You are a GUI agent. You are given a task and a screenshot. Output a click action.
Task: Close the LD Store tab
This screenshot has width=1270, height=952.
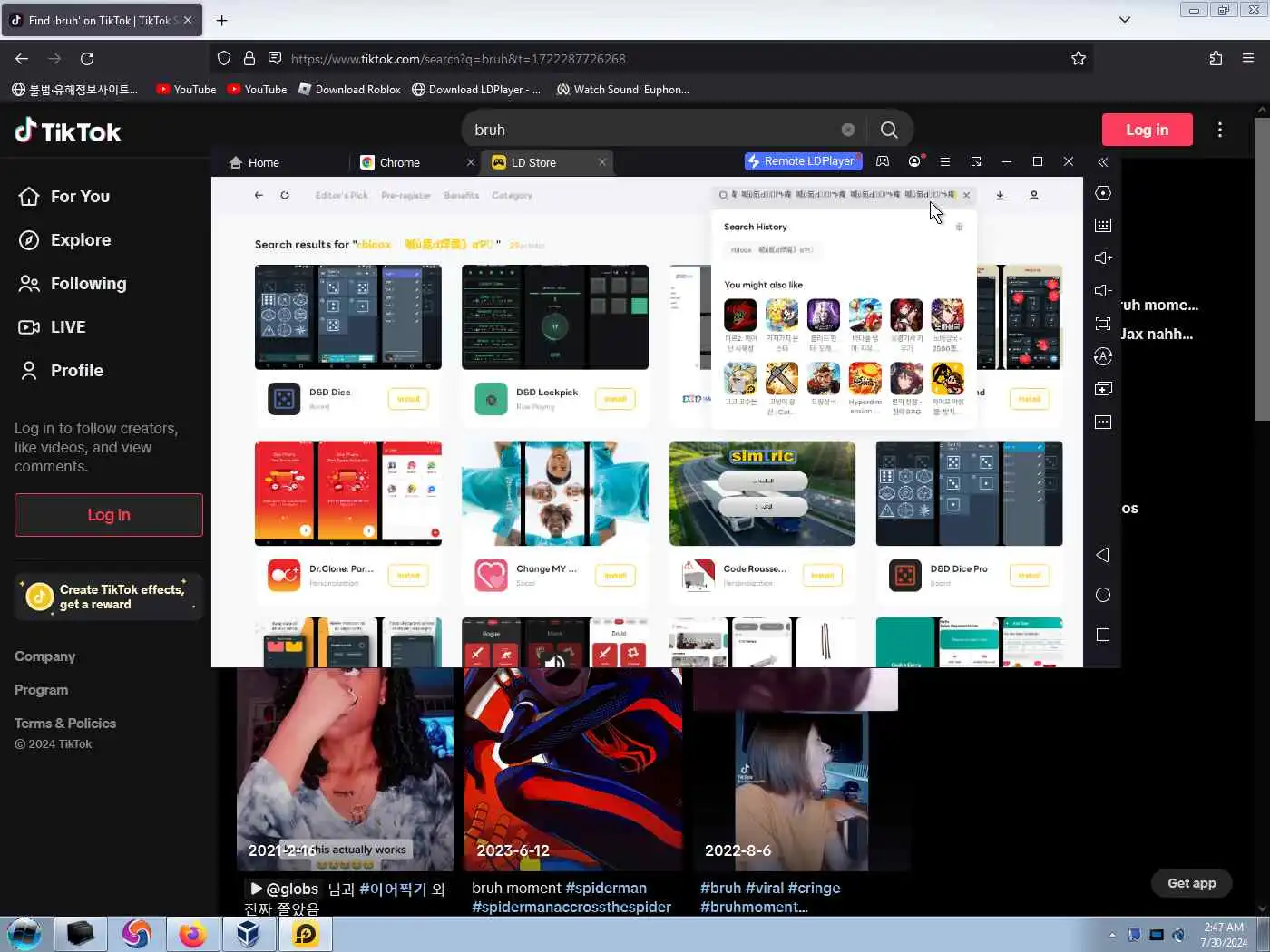pos(602,162)
